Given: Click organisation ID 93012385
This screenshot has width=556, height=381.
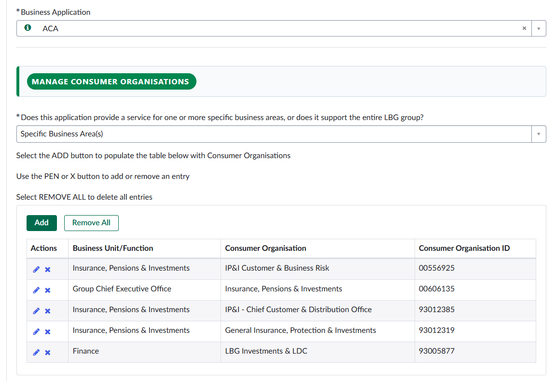Looking at the screenshot, I should pyautogui.click(x=437, y=309).
